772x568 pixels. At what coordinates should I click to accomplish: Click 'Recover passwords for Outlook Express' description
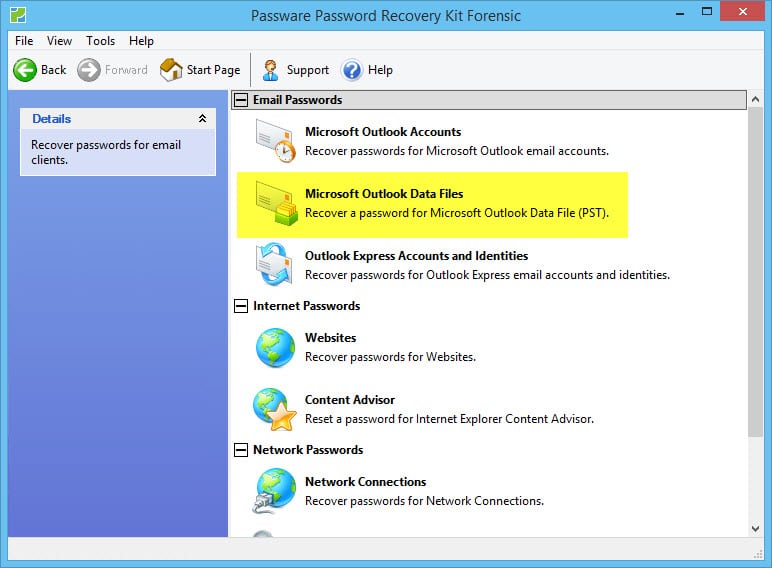(x=487, y=275)
